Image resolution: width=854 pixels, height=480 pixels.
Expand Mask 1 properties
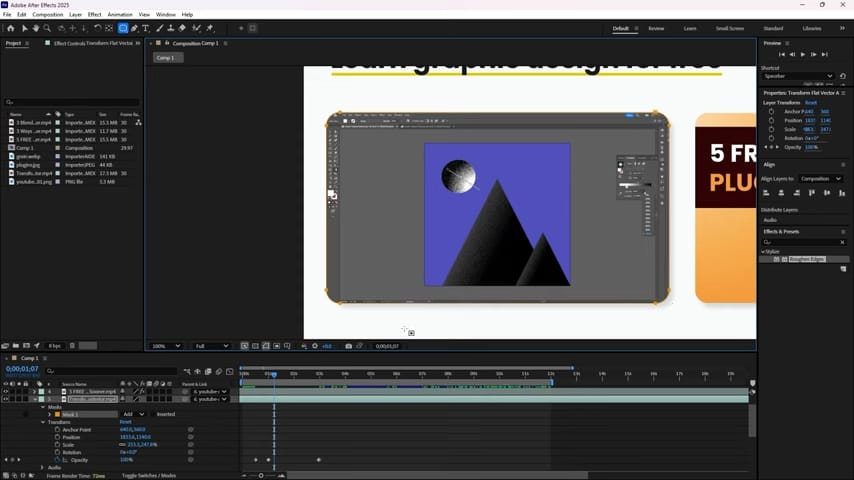coord(50,415)
